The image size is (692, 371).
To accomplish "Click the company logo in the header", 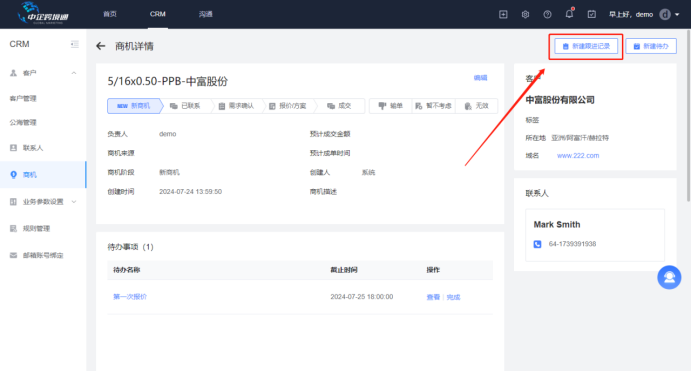I will 43,13.
